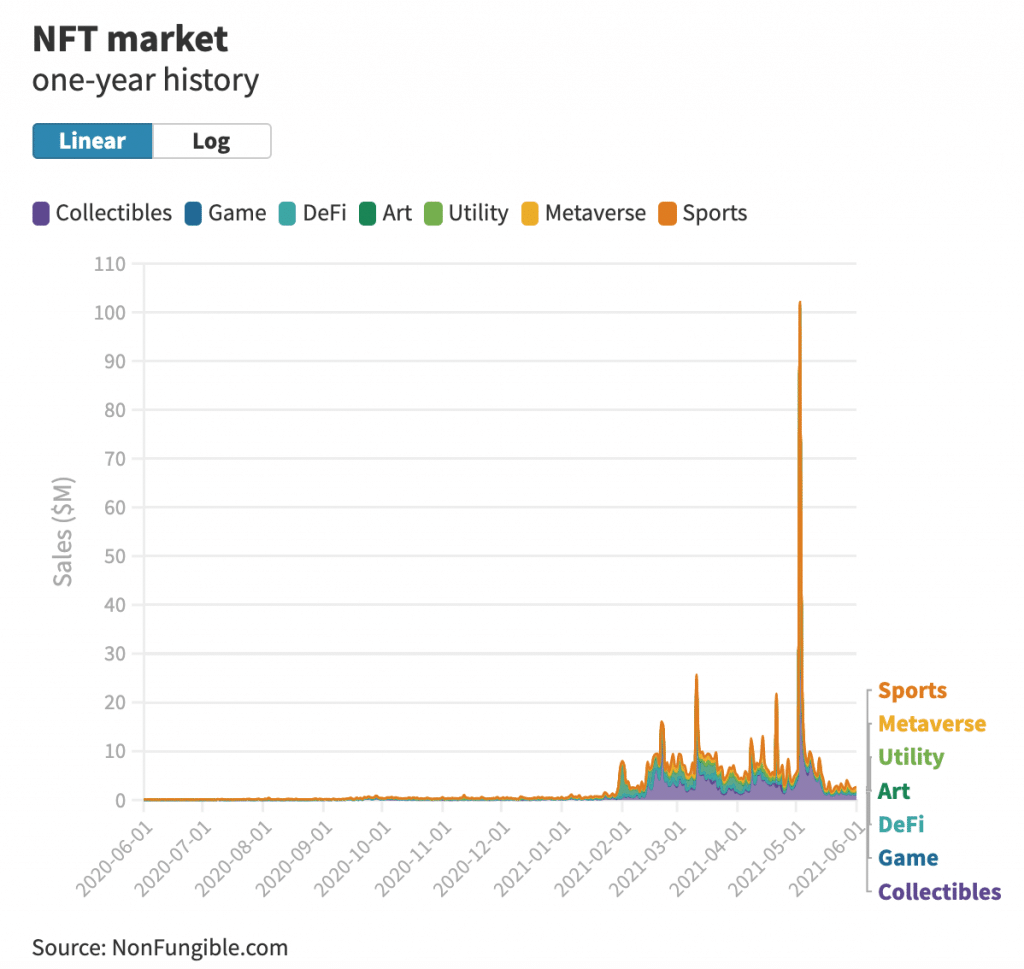
Task: Click the dark blue Game legend swatch
Action: point(194,213)
